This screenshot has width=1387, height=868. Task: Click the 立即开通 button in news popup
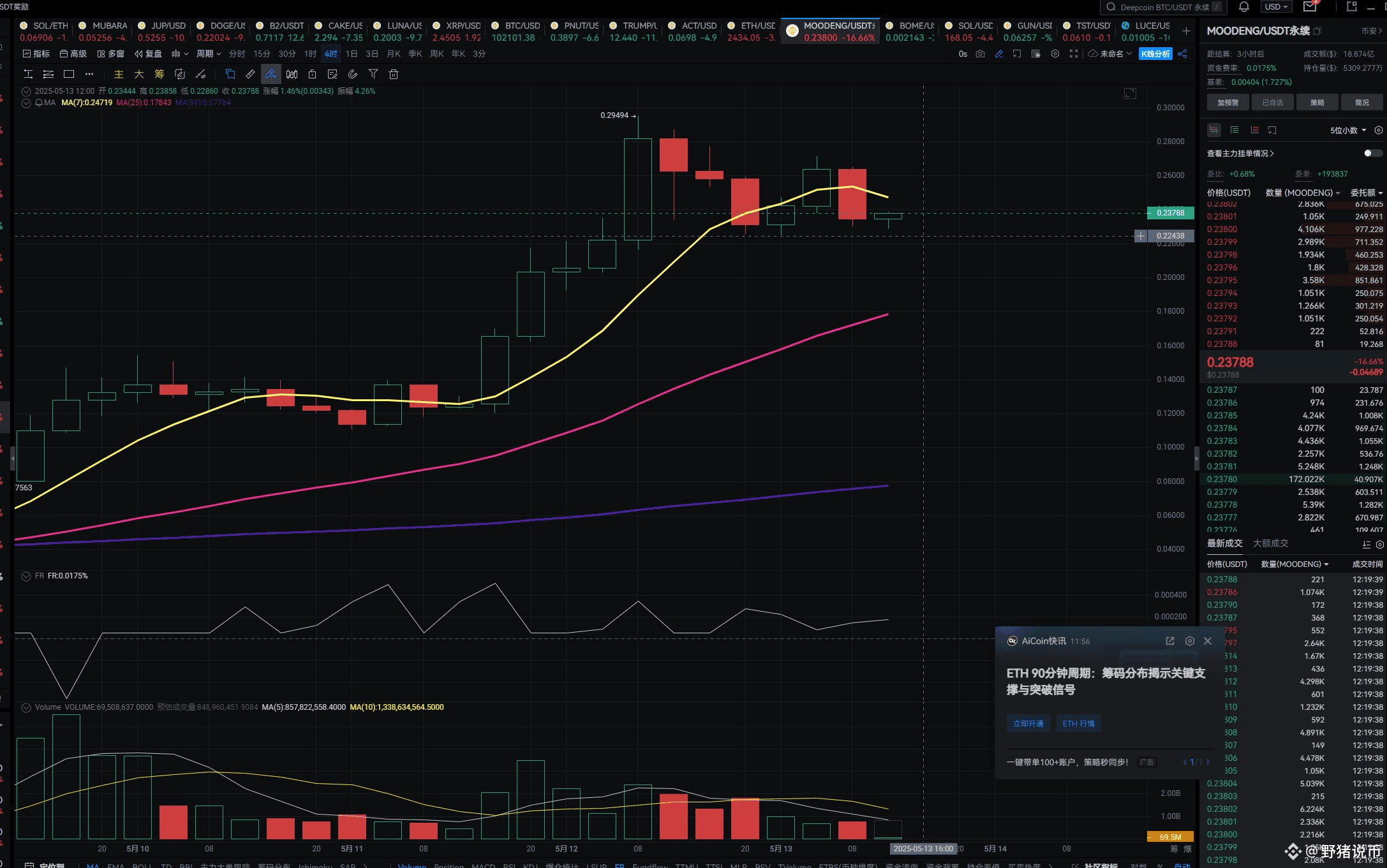pyautogui.click(x=1028, y=723)
